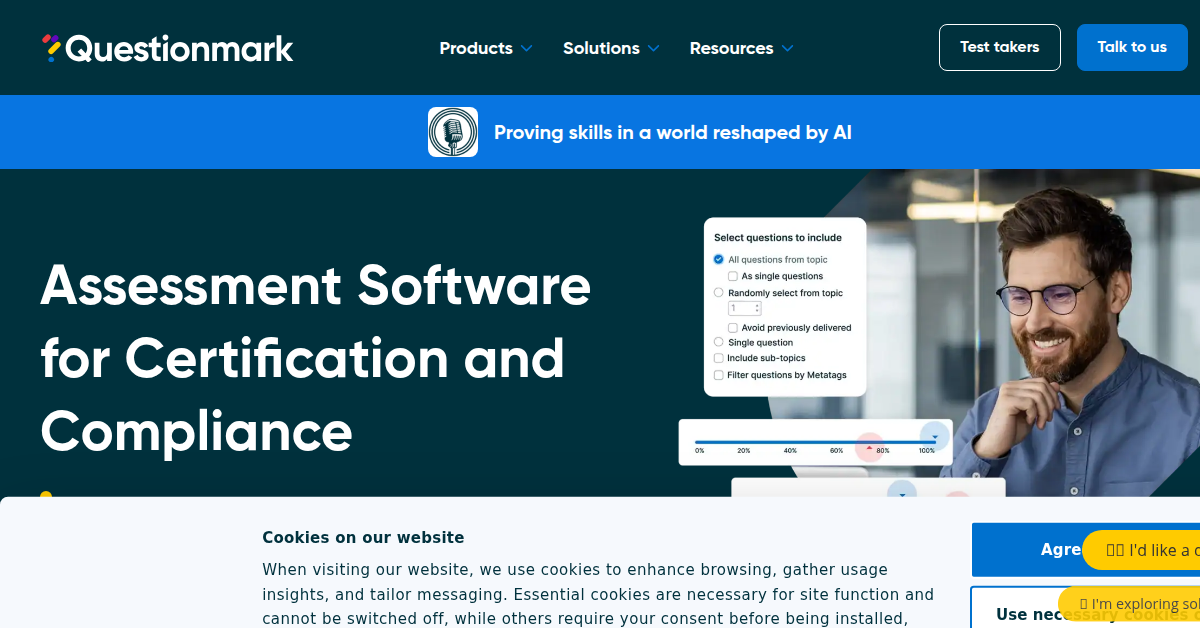Viewport: 1200px width, 628px height.
Task: Check the 'As single questions' checkbox
Action: (x=733, y=276)
